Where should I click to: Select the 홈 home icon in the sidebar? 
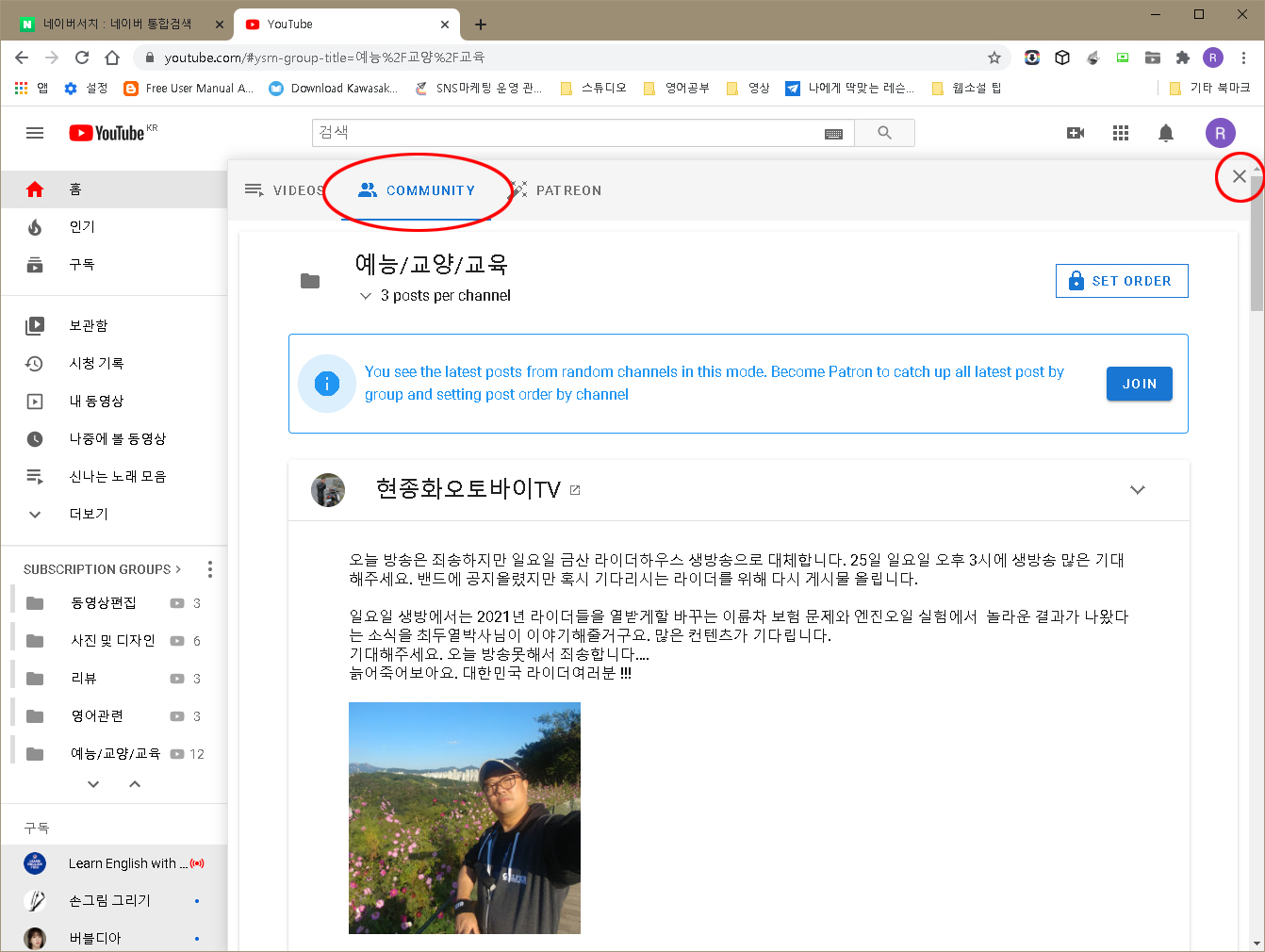pos(35,189)
